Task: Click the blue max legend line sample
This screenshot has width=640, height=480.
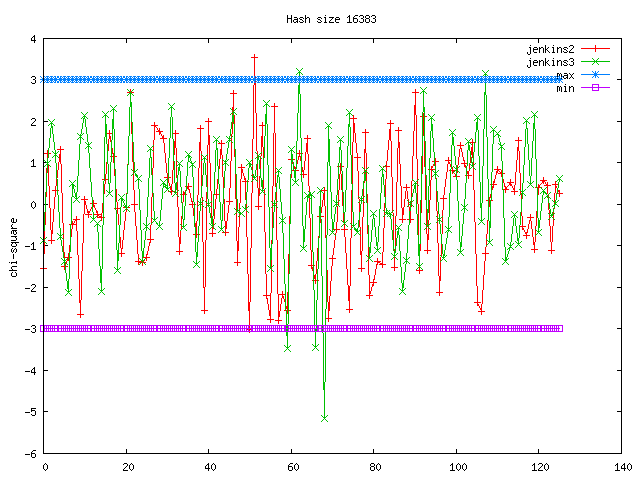Action: (595, 75)
